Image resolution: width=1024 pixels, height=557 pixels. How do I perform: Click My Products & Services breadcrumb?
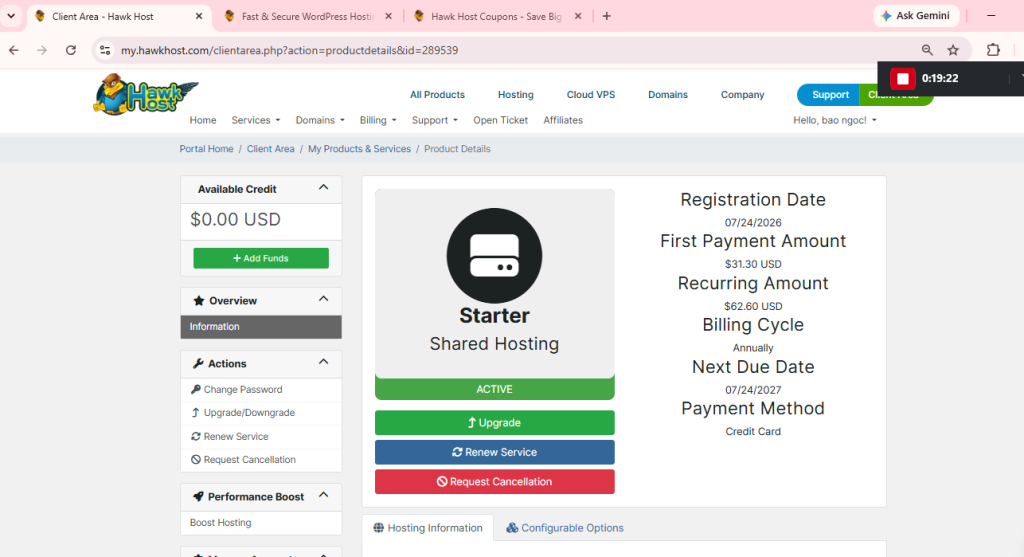(359, 149)
